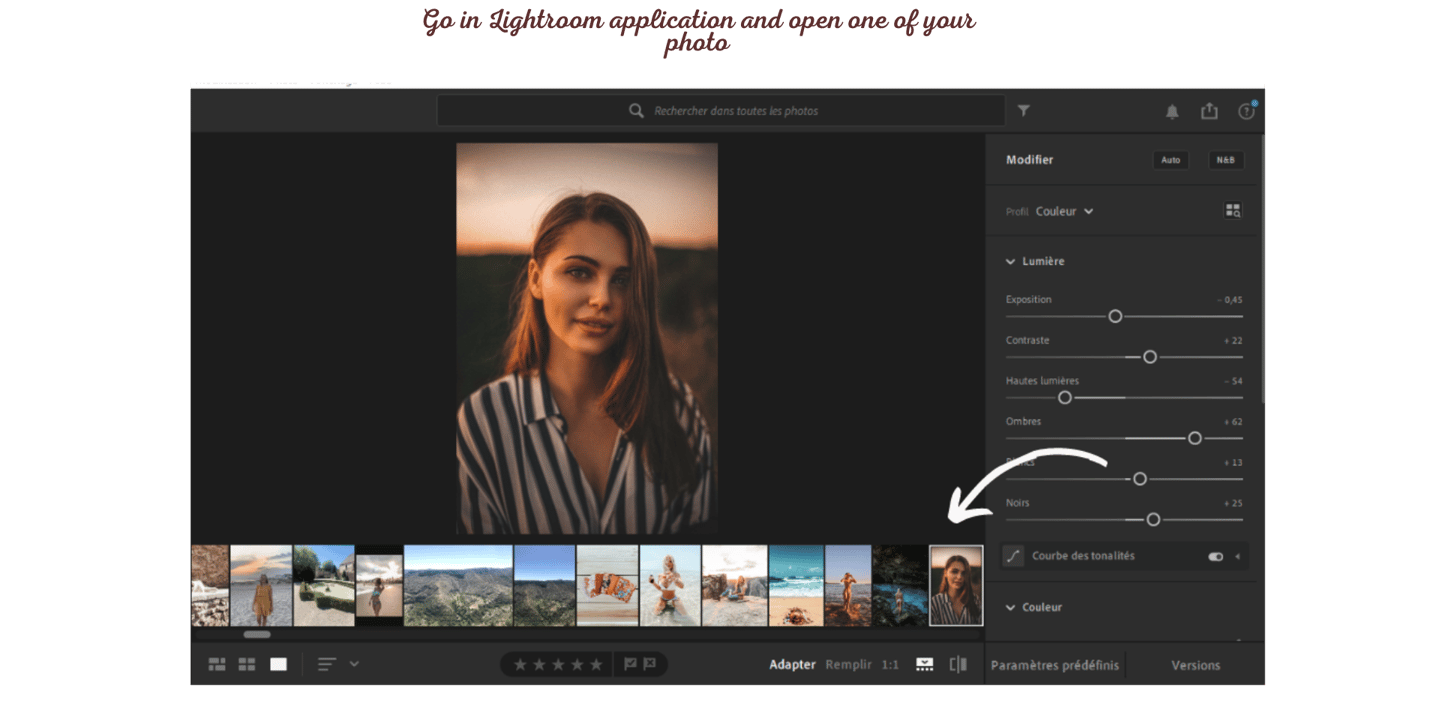The image size is (1440, 710).
Task: Expand the sort options chevron
Action: click(x=354, y=663)
